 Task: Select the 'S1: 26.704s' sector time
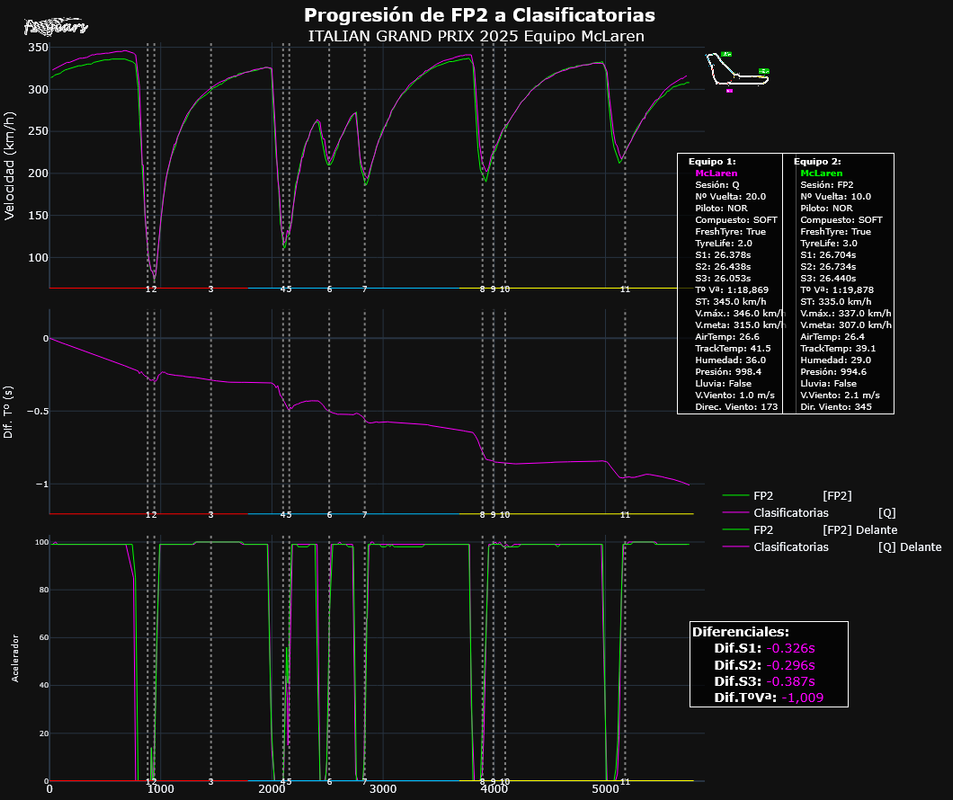828,255
